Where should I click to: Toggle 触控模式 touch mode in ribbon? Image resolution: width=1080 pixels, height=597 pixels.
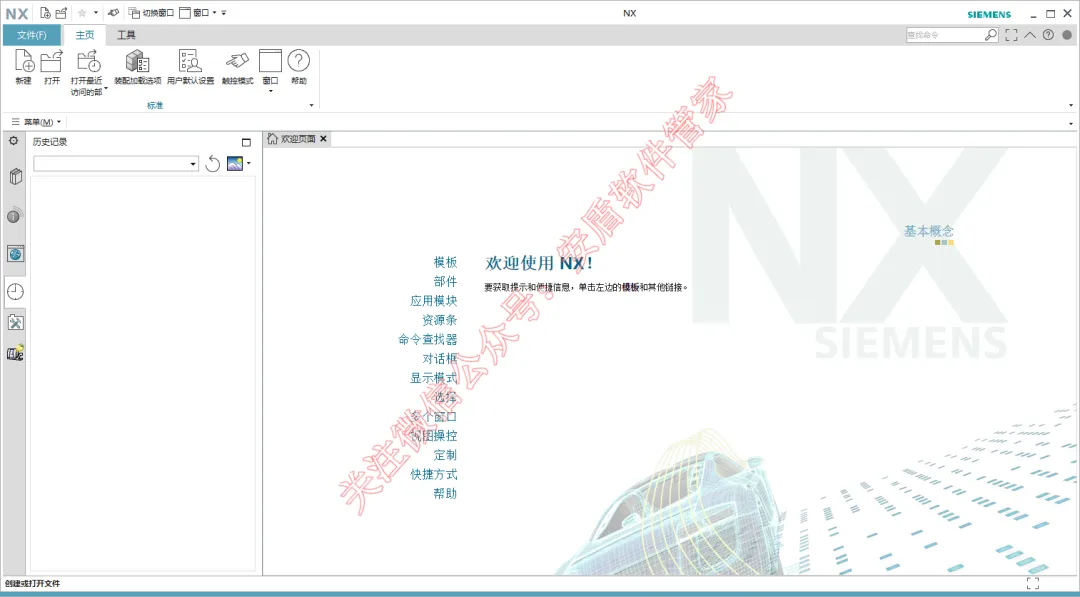pos(237,67)
